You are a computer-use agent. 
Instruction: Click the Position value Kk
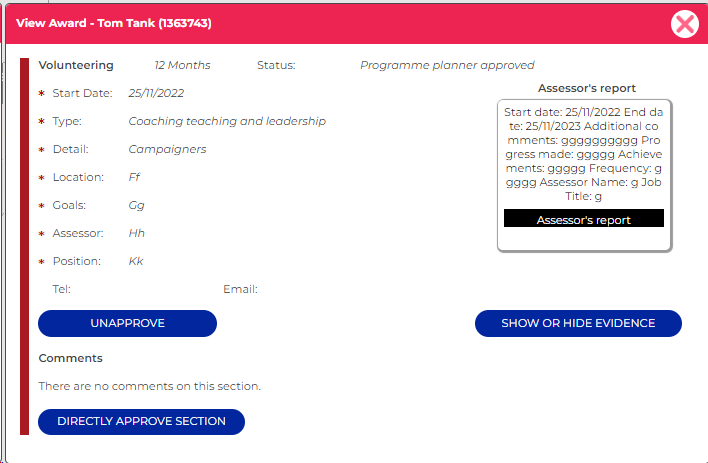pos(136,261)
